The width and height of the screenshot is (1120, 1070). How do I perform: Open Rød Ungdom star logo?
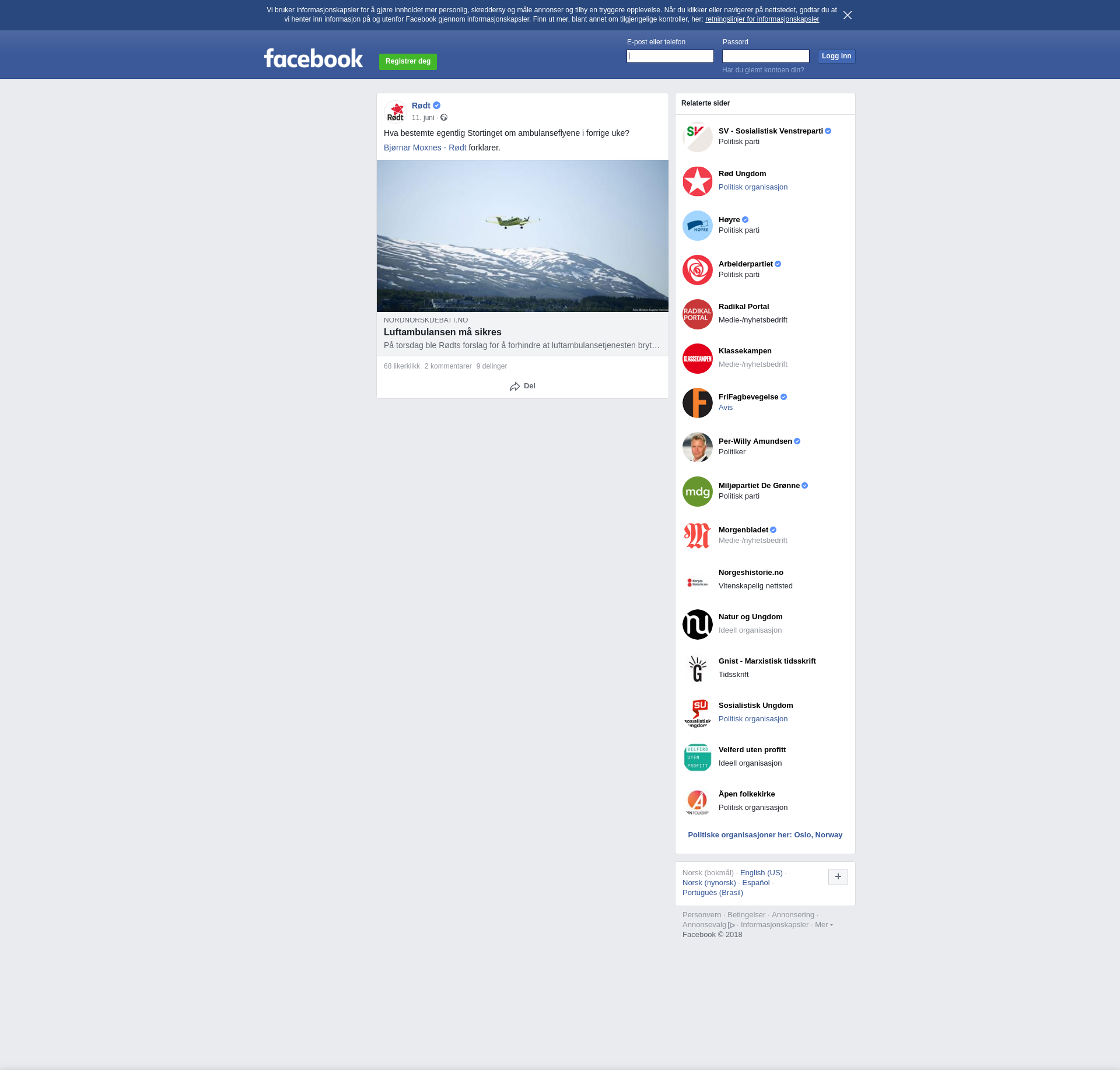pos(698,181)
